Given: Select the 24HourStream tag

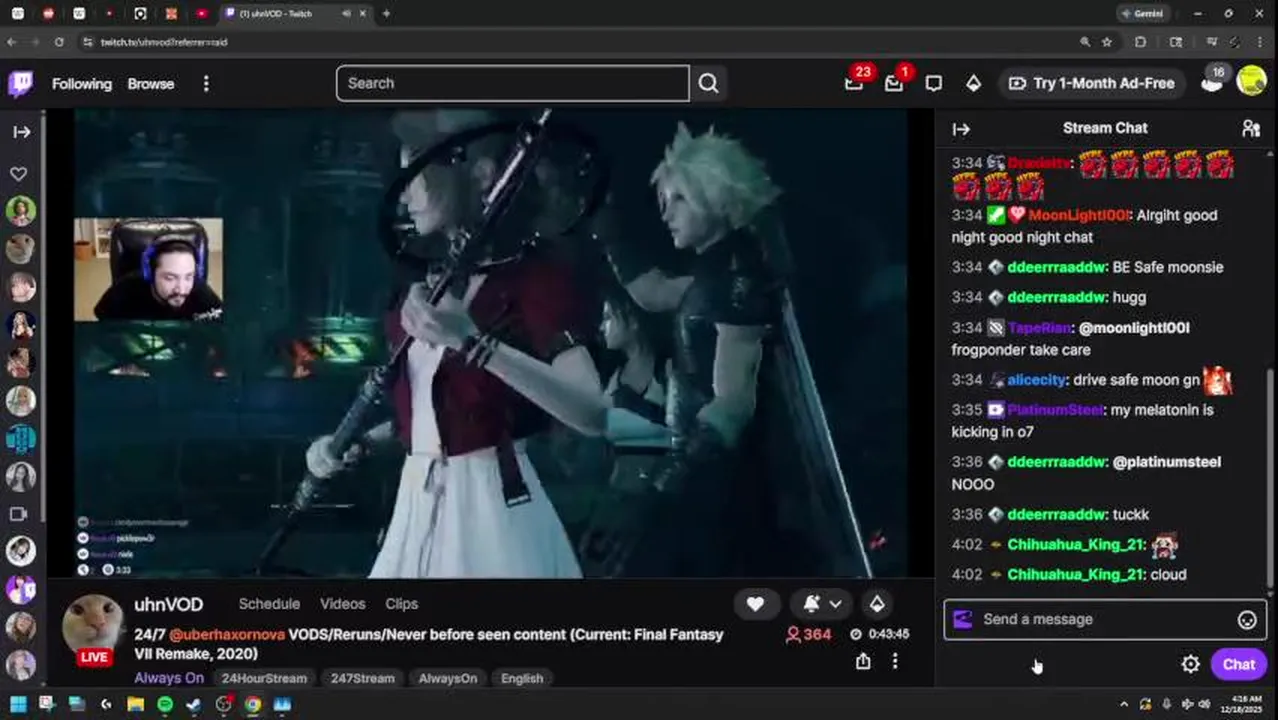Looking at the screenshot, I should click(x=264, y=678).
